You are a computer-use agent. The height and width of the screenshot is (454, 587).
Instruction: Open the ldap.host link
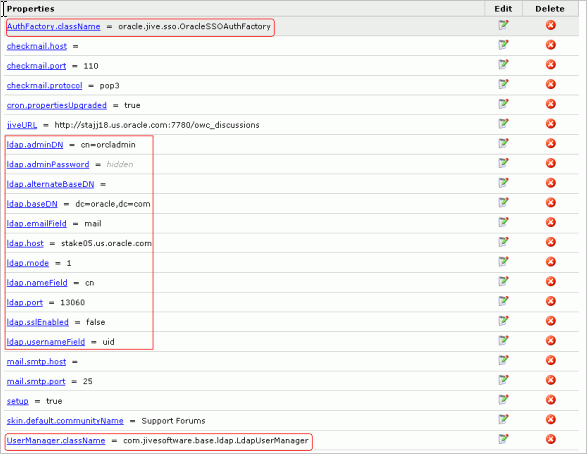point(25,243)
